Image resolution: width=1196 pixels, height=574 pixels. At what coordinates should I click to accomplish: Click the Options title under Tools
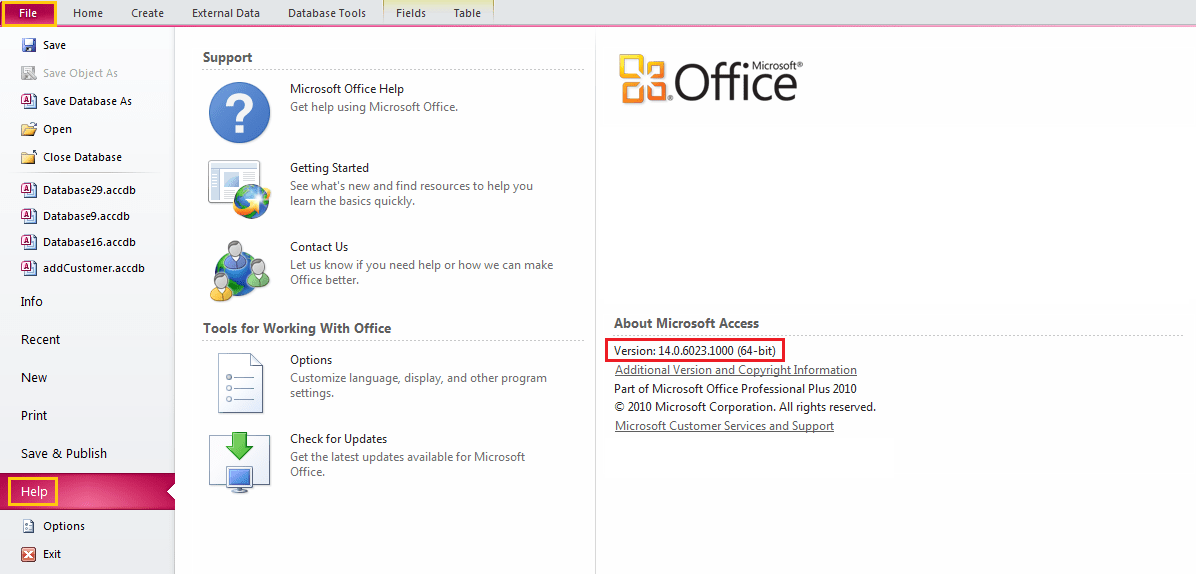[311, 360]
